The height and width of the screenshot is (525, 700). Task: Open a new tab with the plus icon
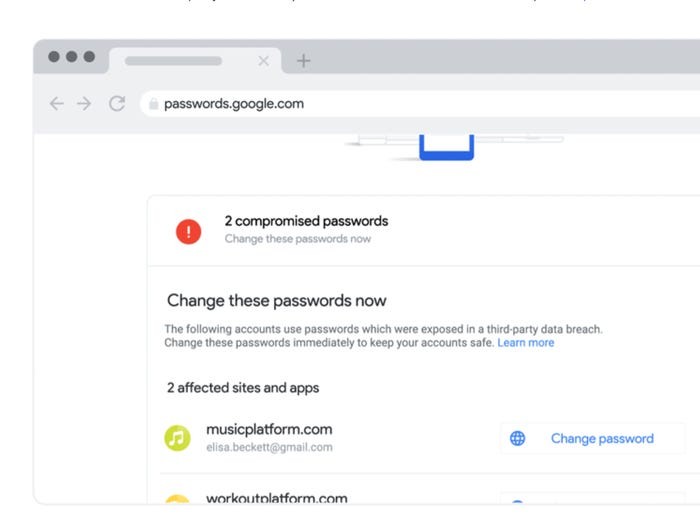pyautogui.click(x=304, y=61)
